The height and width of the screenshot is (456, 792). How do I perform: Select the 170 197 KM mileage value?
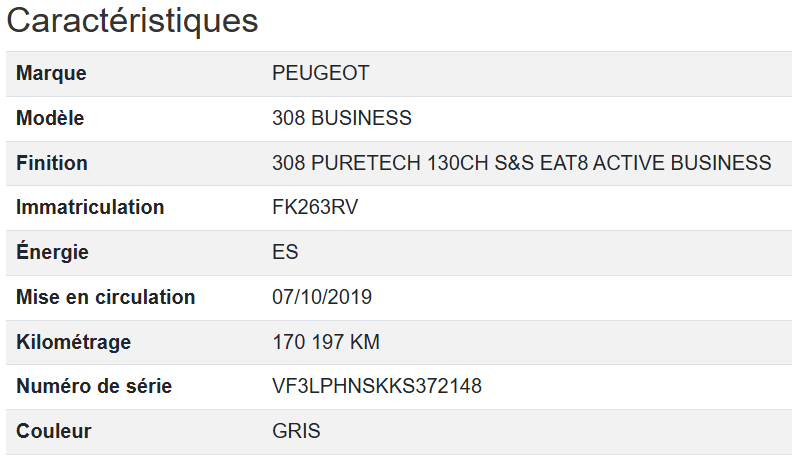326,342
